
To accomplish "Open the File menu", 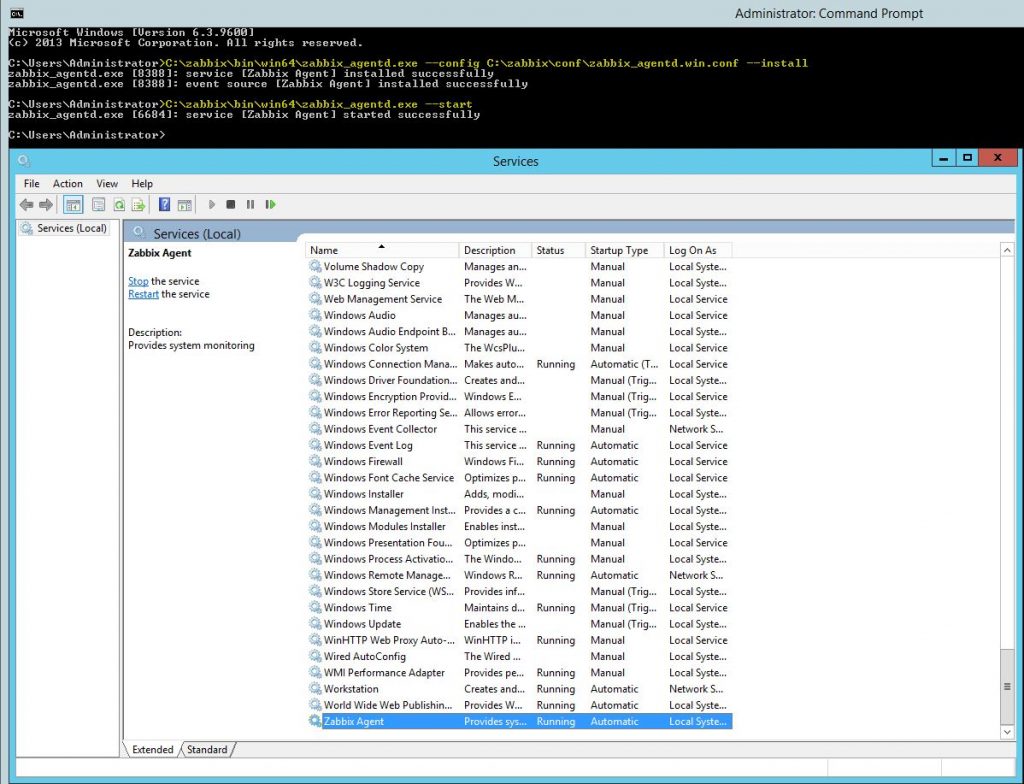I will pyautogui.click(x=31, y=184).
